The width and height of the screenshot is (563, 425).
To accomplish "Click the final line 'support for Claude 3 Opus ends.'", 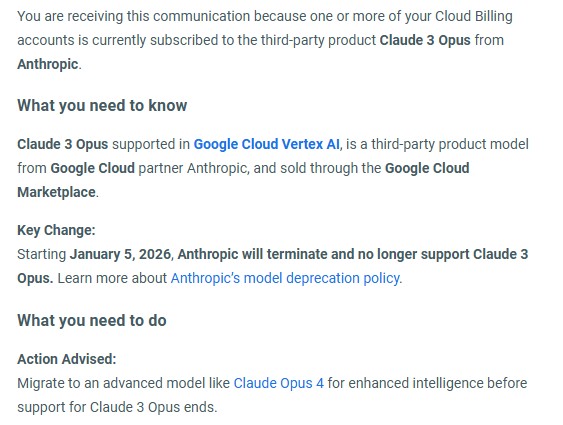I will click(117, 407).
